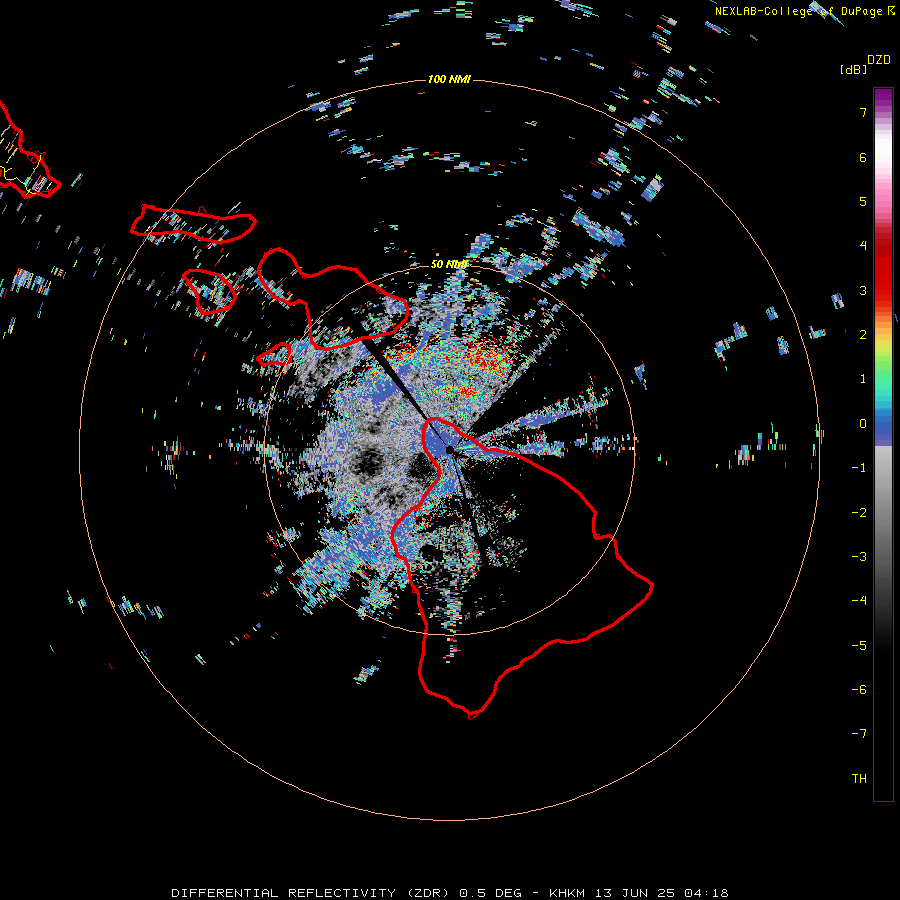
Task: Click the 3 value on the color scale
Action: pyautogui.click(x=863, y=290)
